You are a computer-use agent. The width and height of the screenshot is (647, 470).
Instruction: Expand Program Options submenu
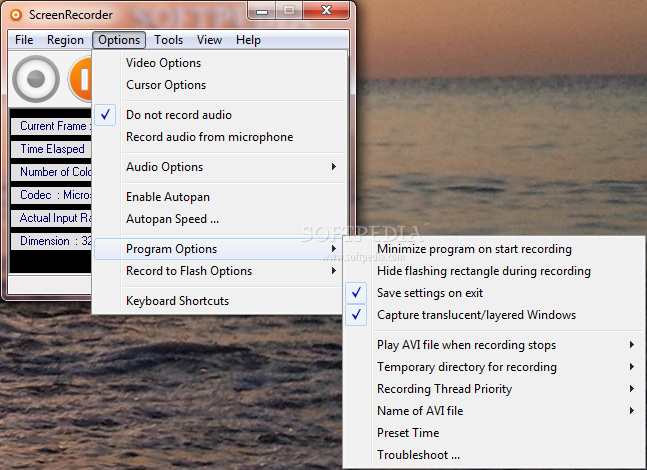click(220, 249)
